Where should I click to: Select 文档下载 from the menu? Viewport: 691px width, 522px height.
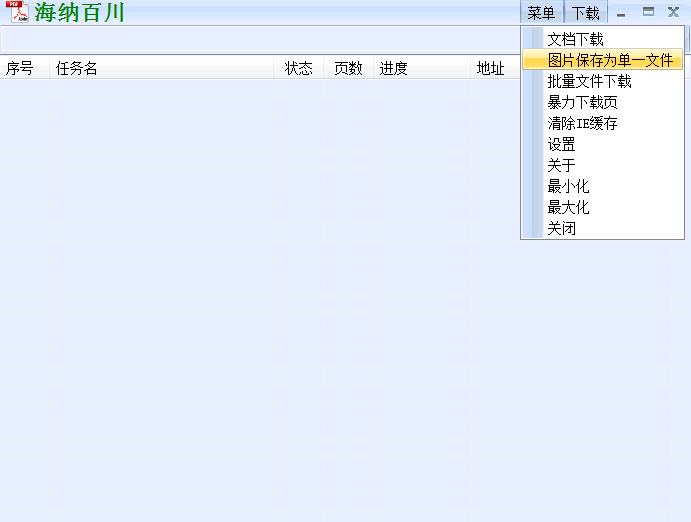point(575,39)
